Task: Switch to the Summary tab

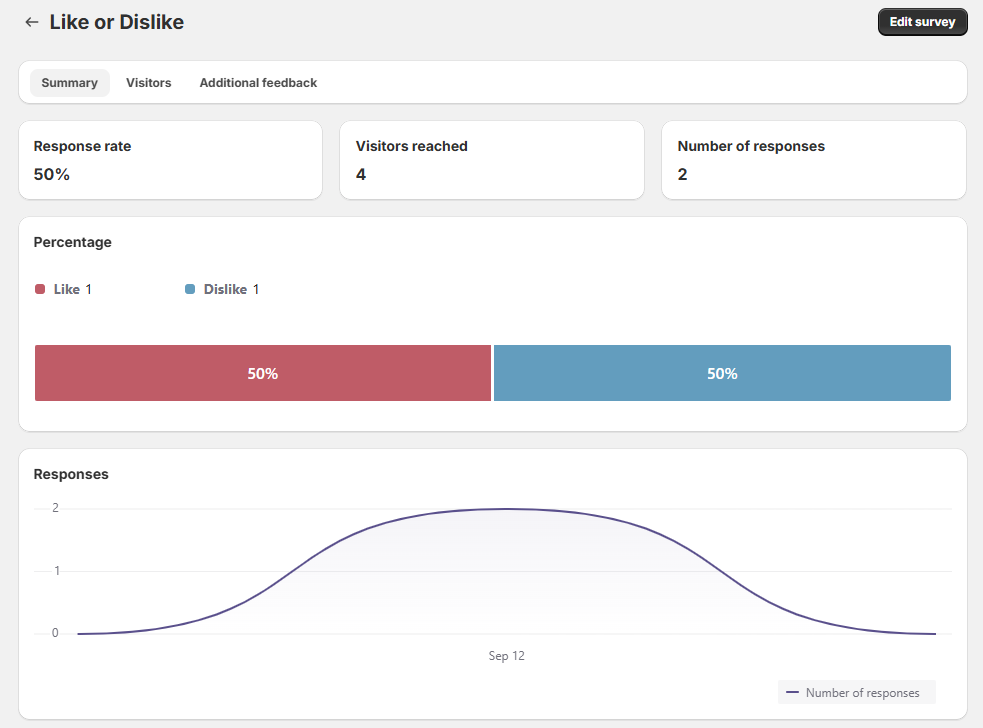Action: 69,83
